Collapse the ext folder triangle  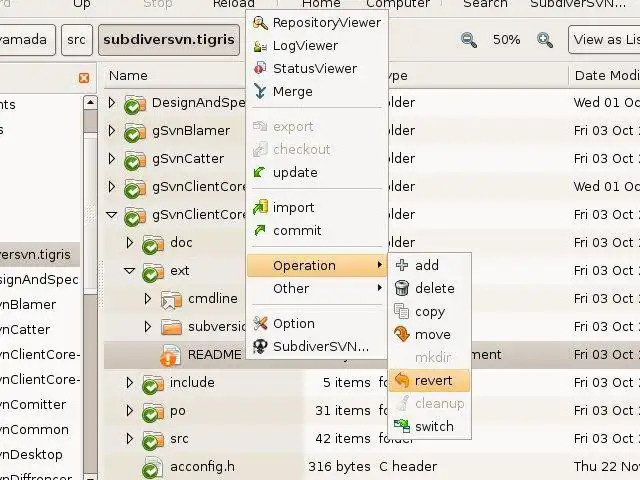(129, 271)
